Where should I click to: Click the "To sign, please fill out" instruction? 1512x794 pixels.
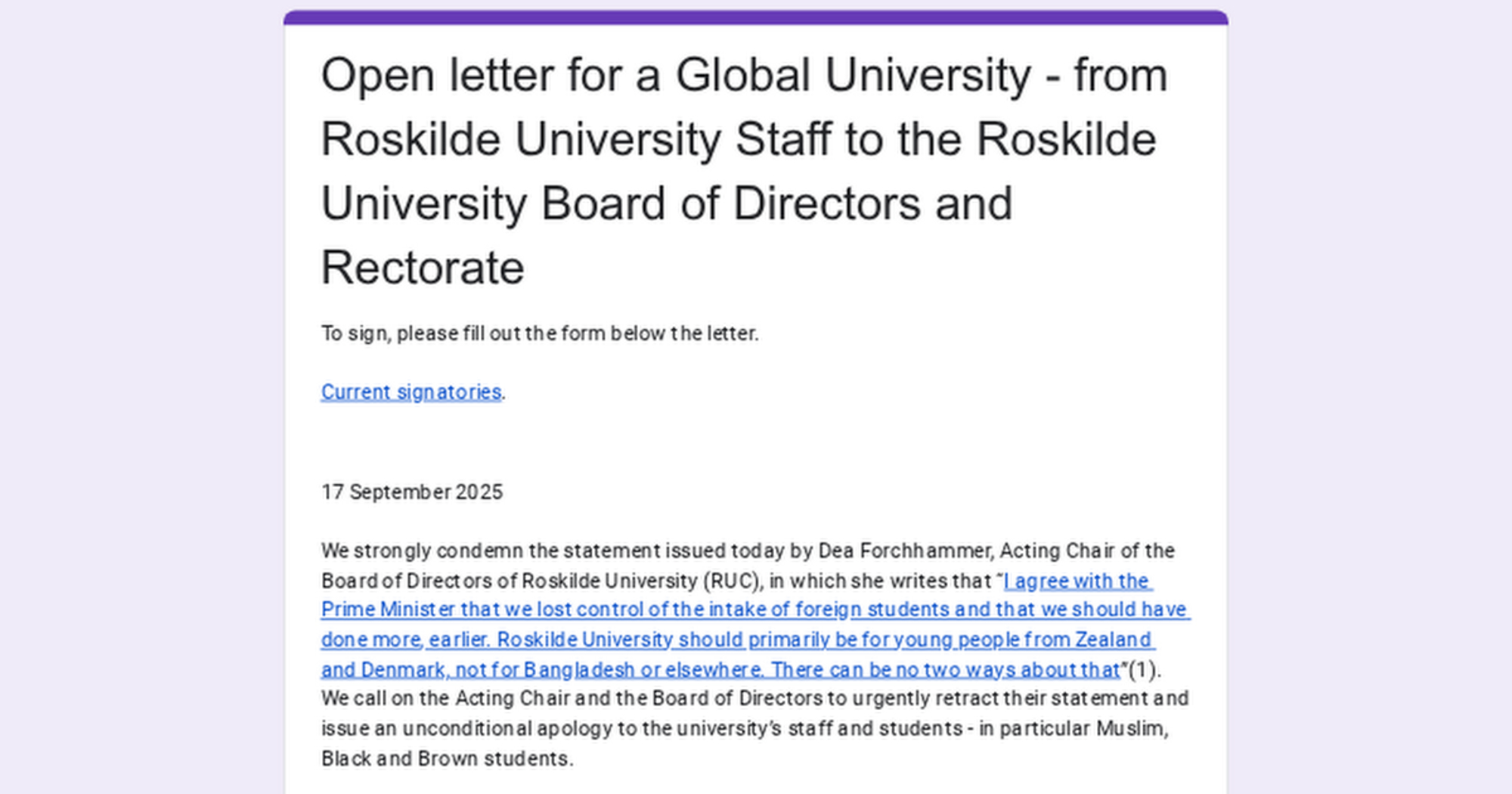[539, 333]
